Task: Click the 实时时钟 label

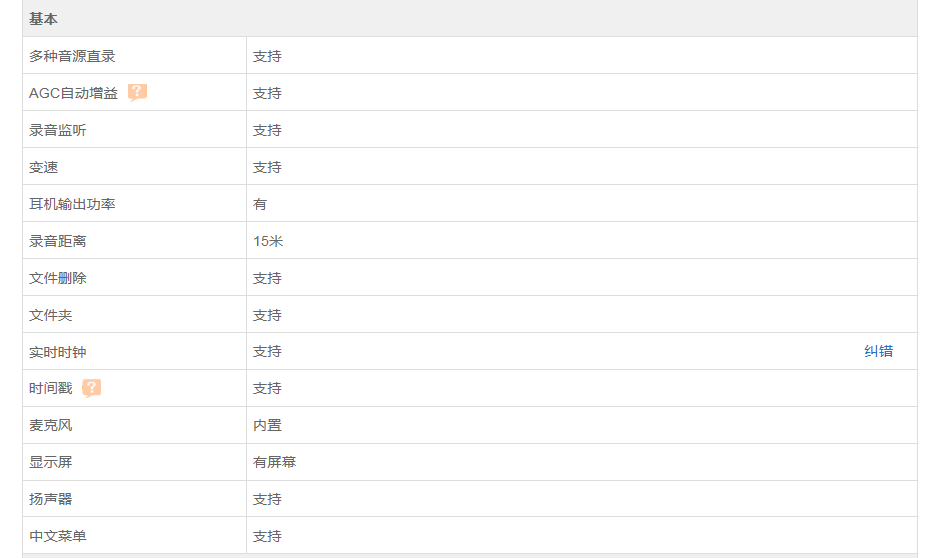Action: 58,352
